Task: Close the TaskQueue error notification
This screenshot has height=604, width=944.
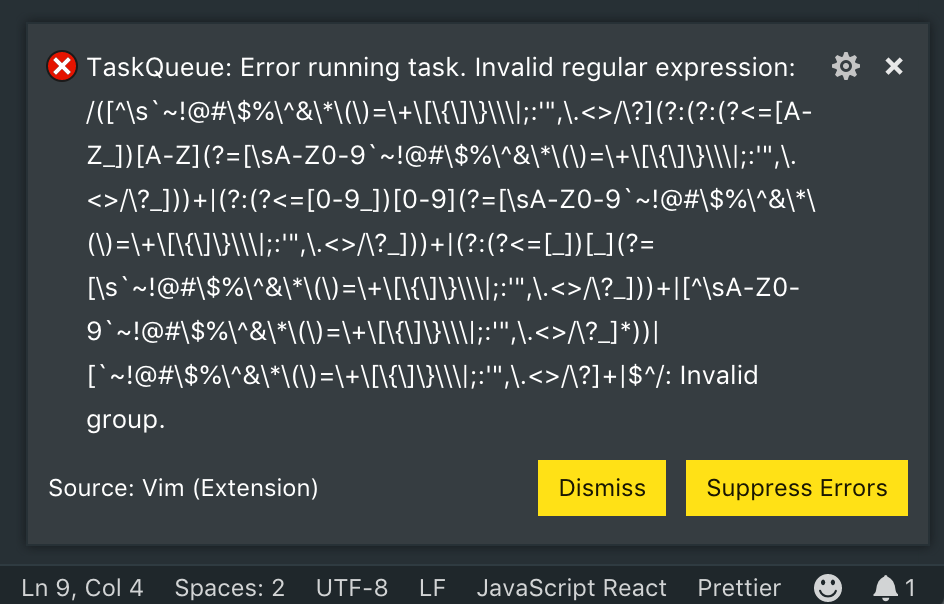Action: [893, 66]
